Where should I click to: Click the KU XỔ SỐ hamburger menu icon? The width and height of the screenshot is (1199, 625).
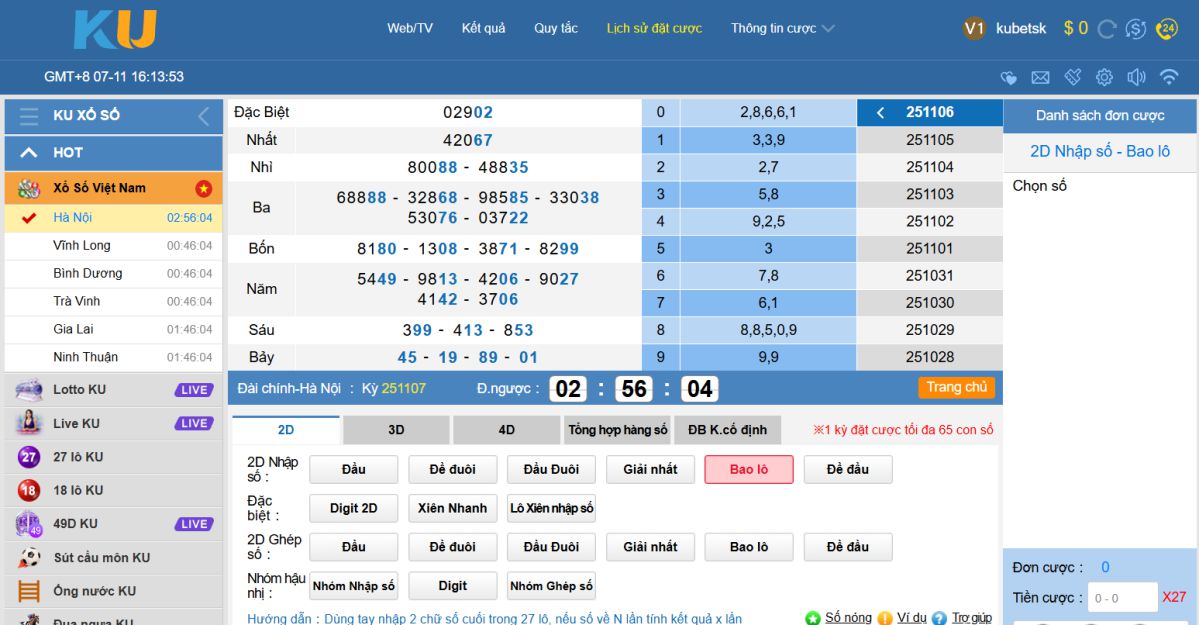point(29,116)
